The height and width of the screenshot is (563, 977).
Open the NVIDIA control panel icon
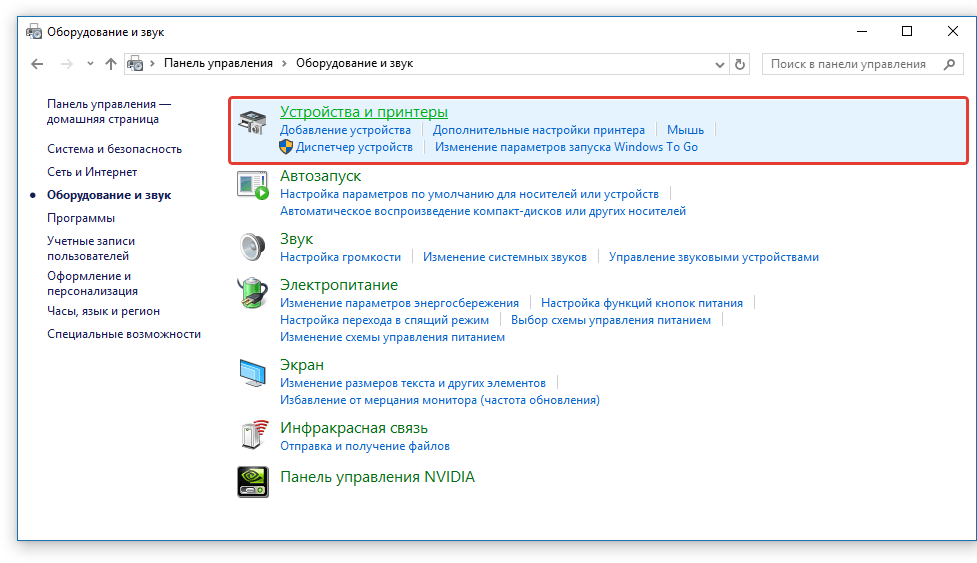coord(252,481)
